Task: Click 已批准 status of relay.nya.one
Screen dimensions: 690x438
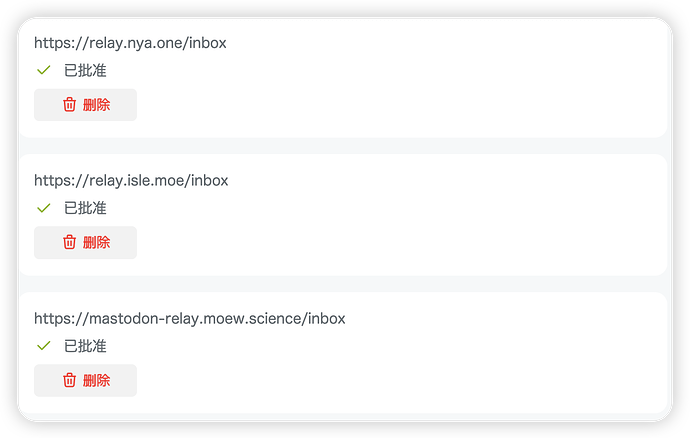Action: click(x=85, y=70)
